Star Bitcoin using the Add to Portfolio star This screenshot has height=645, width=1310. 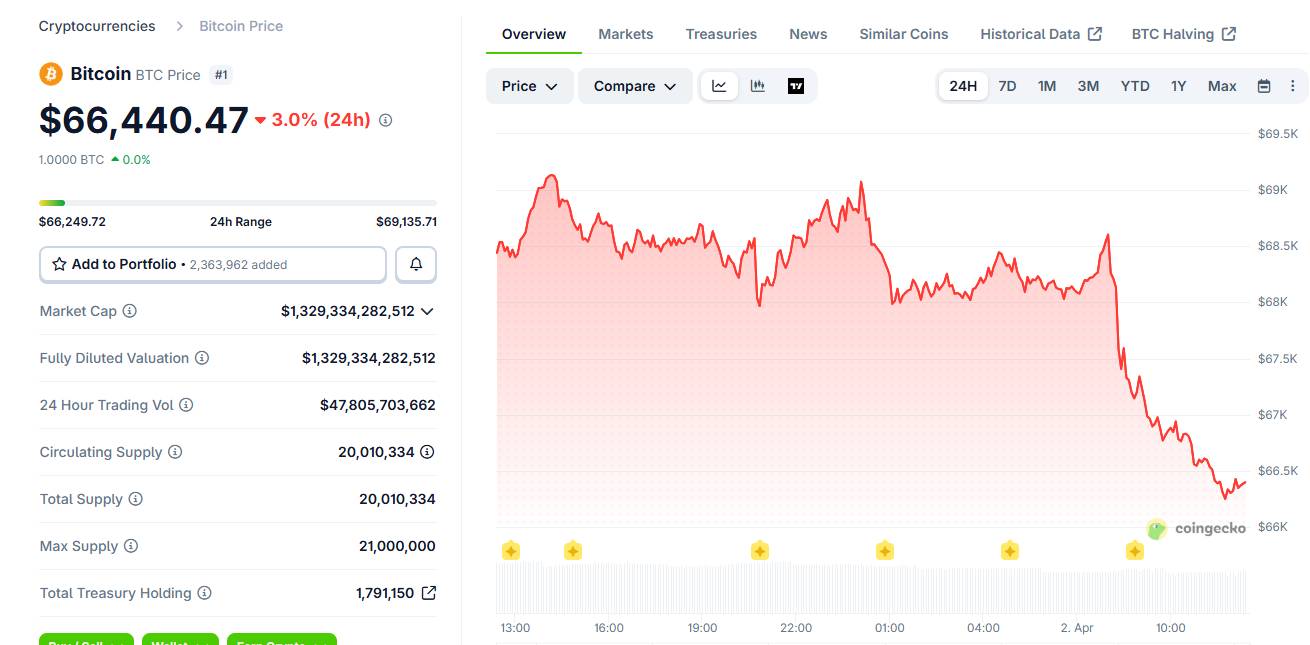point(58,264)
